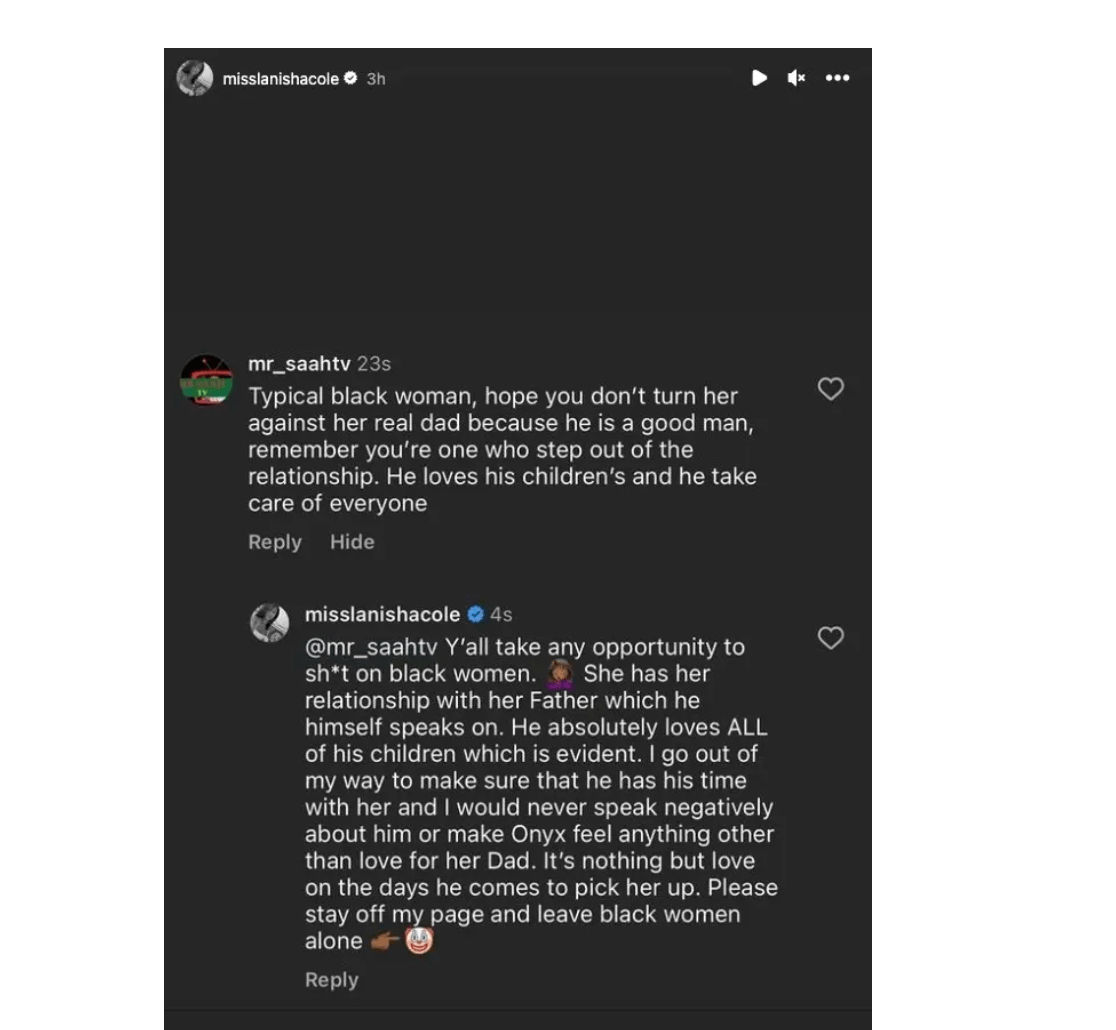
Task: Open story author's avatar in the header
Action: [x=195, y=78]
